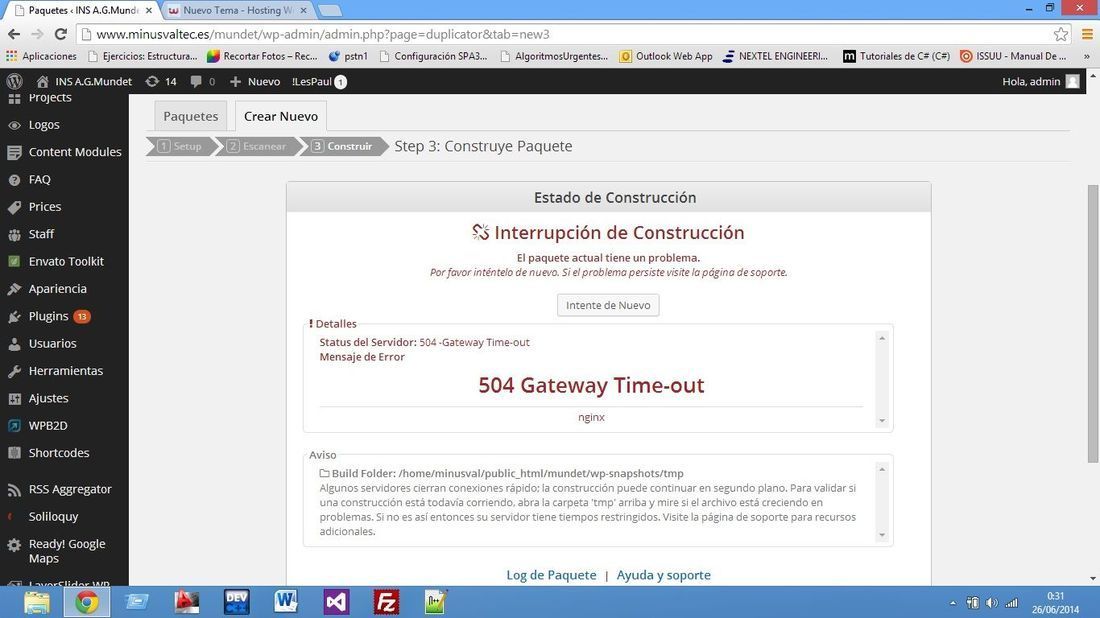This screenshot has height=618, width=1100.
Task: Click the Shortcodes icon
Action: [x=14, y=453]
